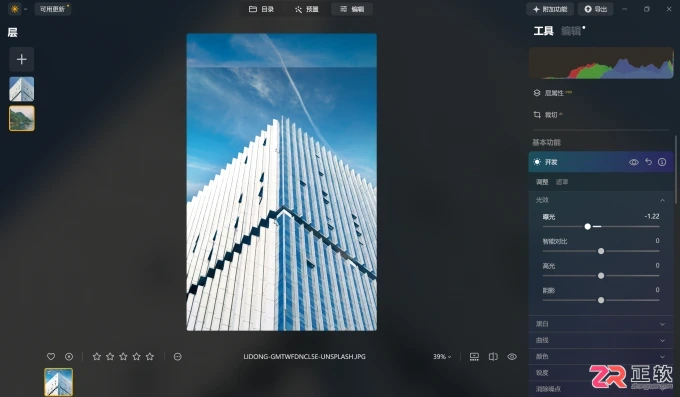Select the building layer thumbnail
The image size is (680, 397).
(x=22, y=89)
